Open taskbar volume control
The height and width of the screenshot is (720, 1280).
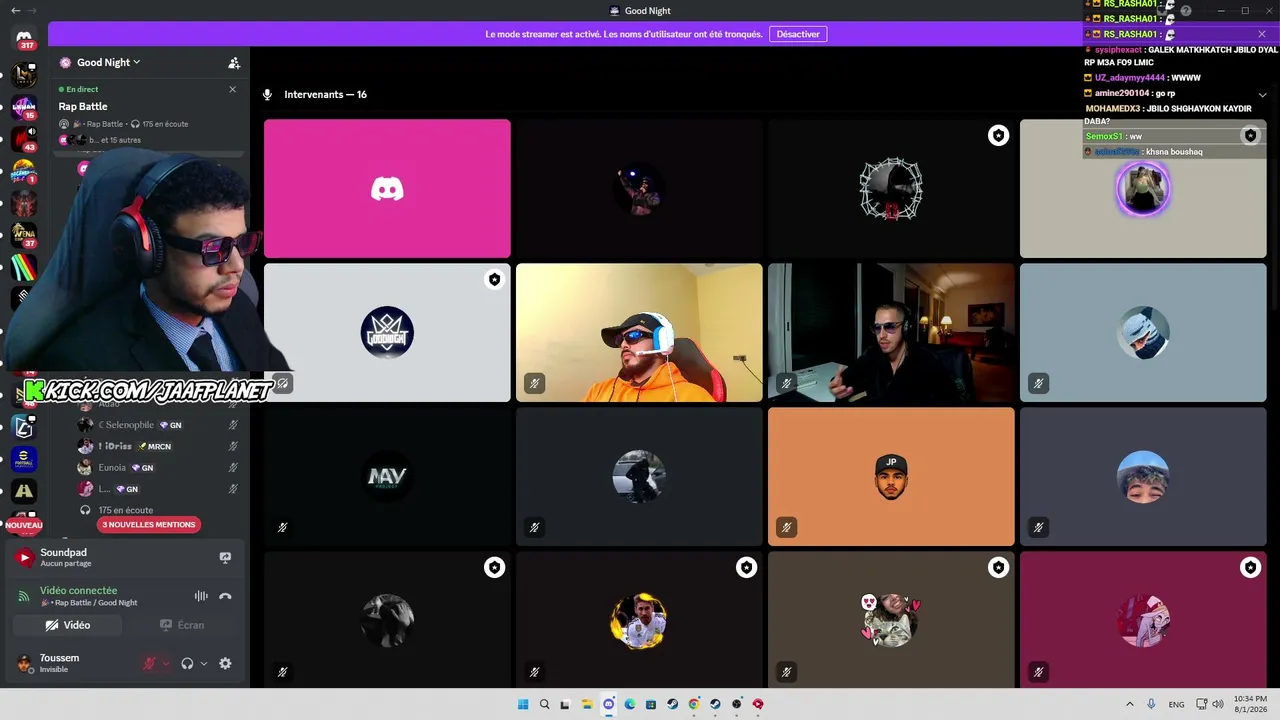pos(1218,704)
